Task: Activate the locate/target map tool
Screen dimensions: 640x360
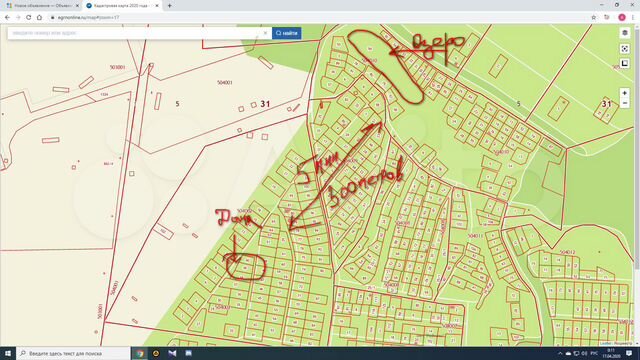Action: pos(624,49)
